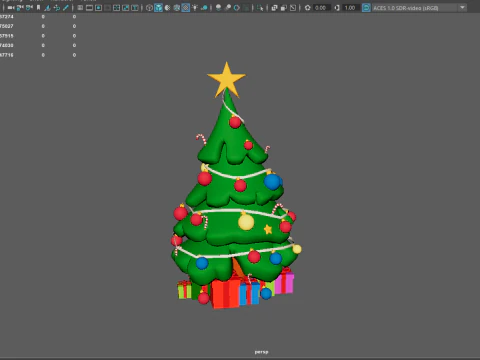The height and width of the screenshot is (360, 480).
Task: Toggle Multisample Anti-aliasing icon
Action: (x=237, y=8)
